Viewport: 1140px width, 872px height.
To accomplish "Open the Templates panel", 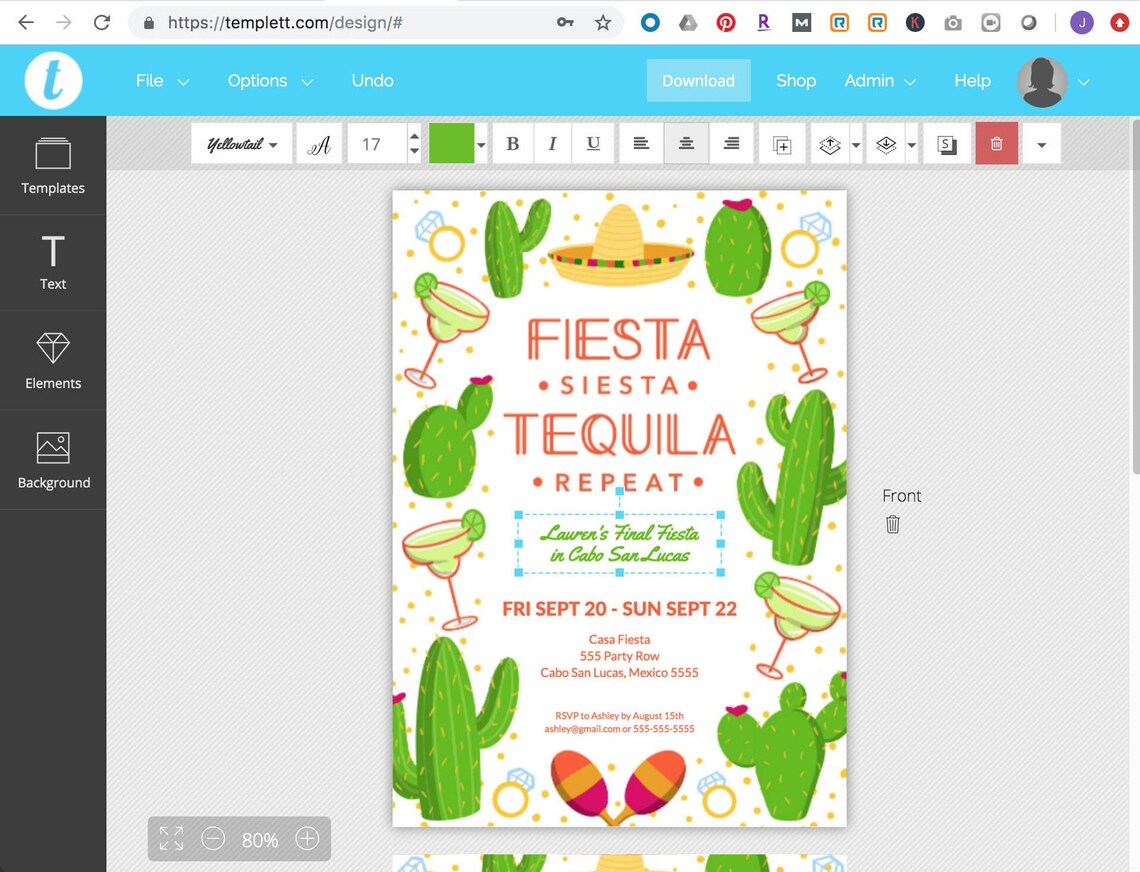I will coord(53,167).
